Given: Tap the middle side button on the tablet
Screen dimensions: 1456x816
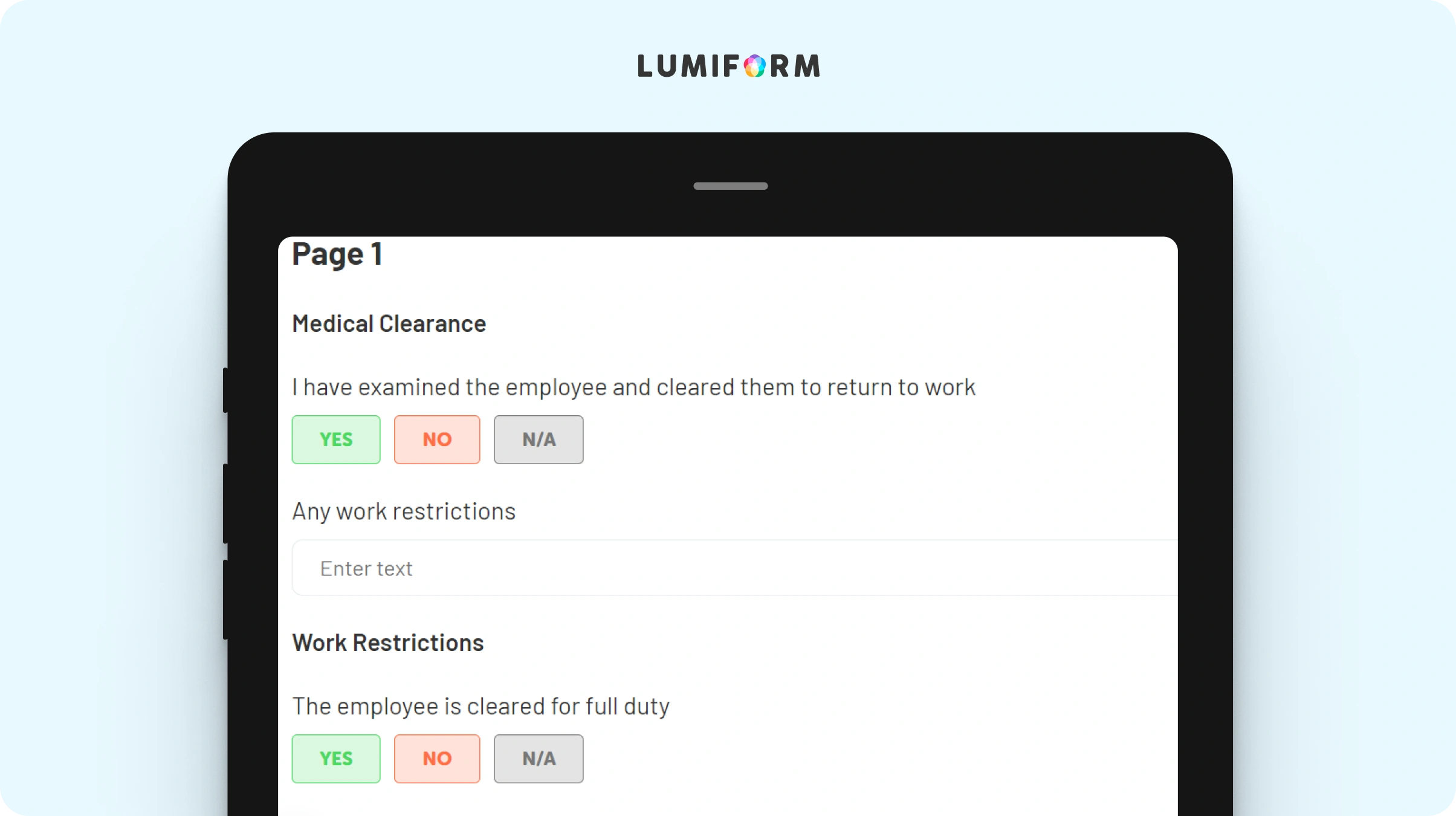Looking at the screenshot, I should [225, 504].
